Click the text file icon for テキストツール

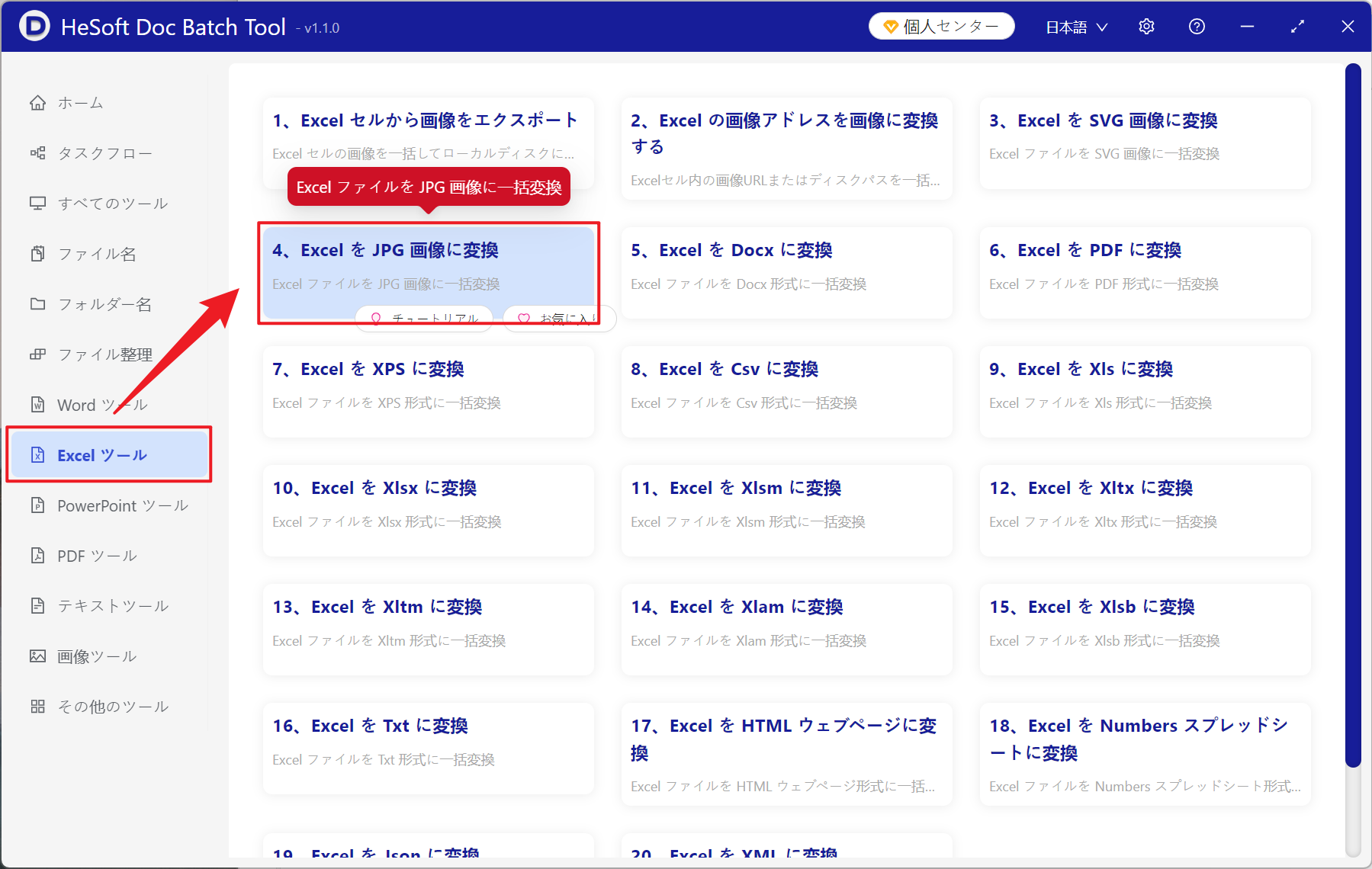(x=37, y=606)
